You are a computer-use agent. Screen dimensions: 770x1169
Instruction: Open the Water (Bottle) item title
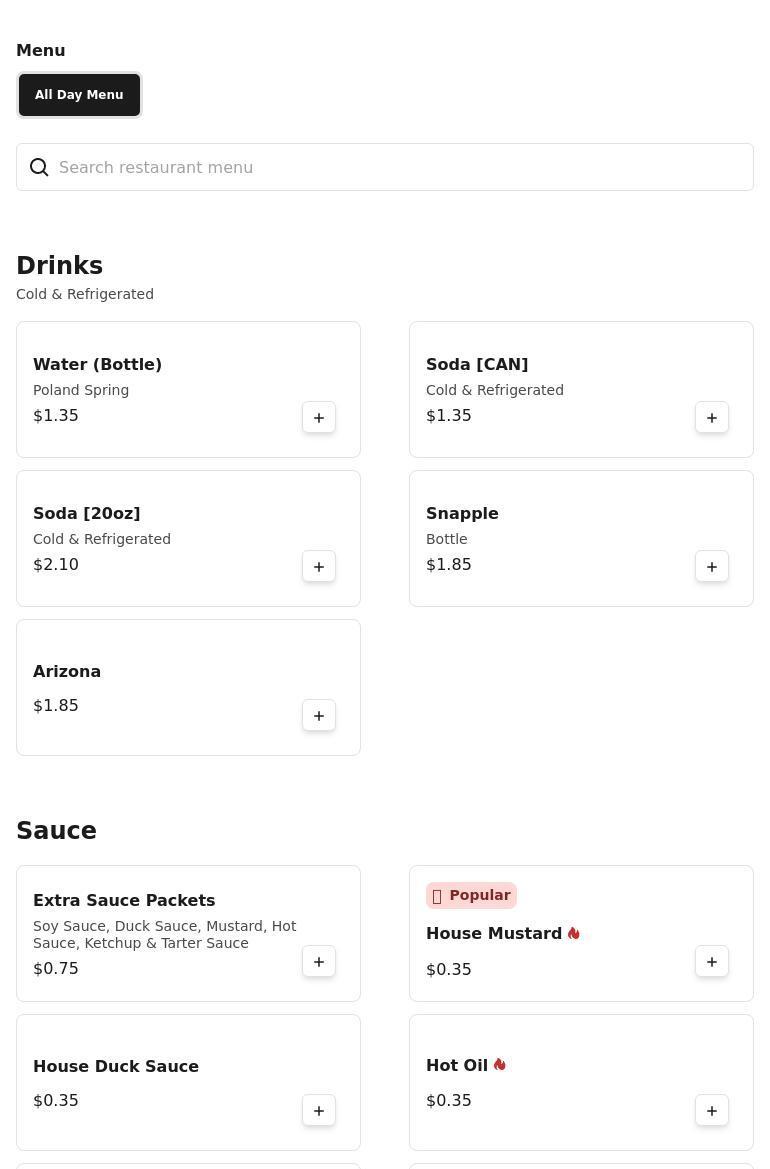click(98, 365)
